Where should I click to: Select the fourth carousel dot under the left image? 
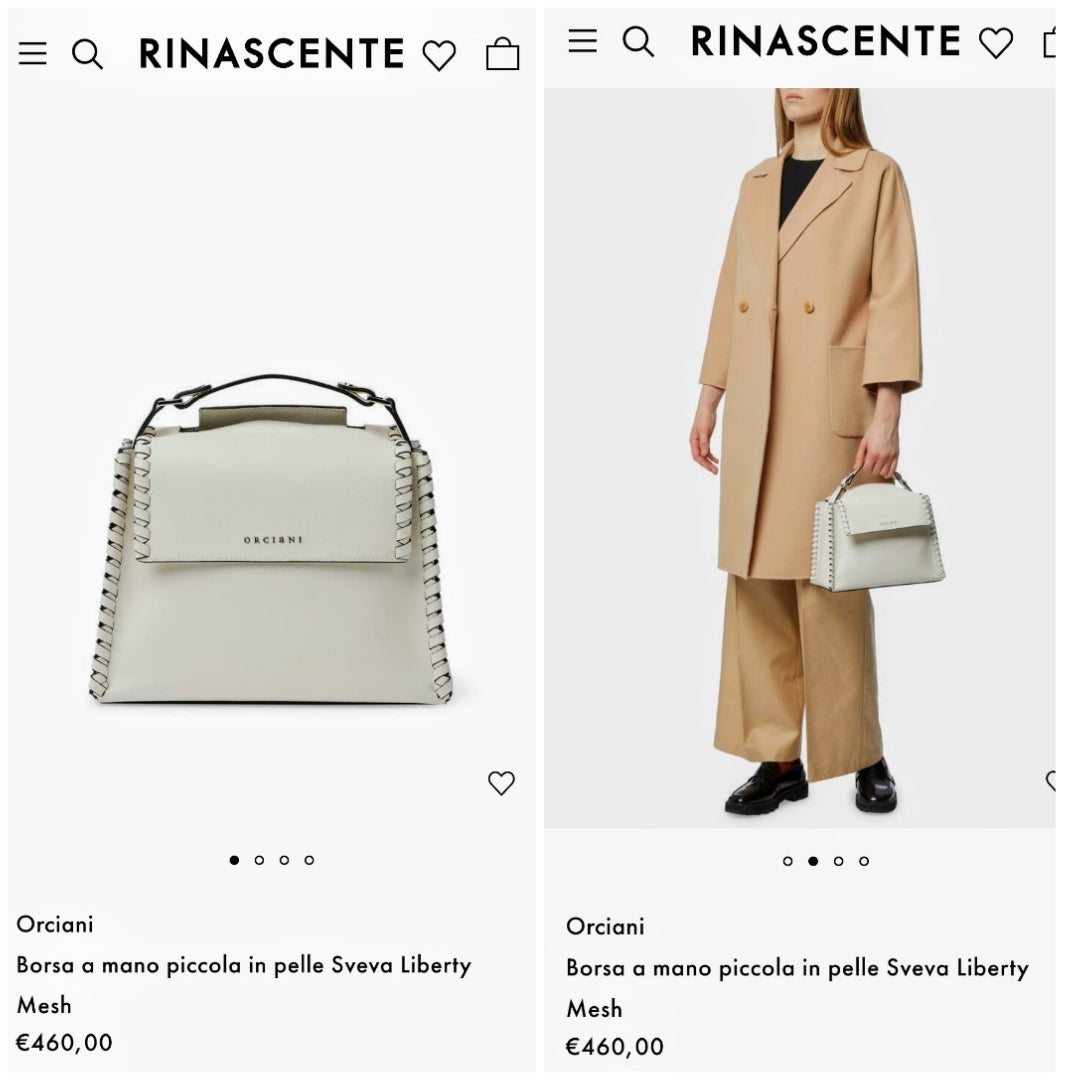pos(309,860)
